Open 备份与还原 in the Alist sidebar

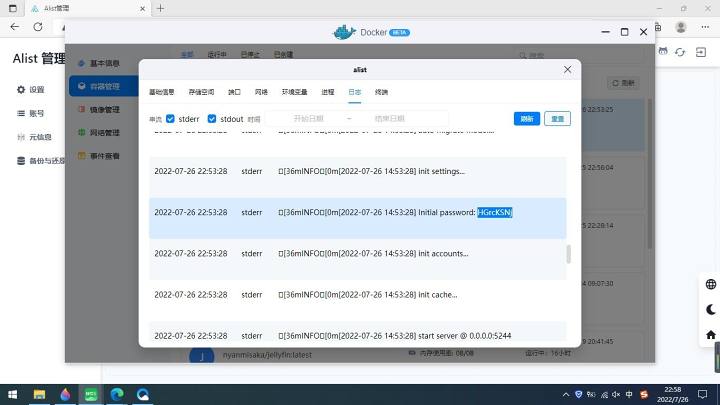(x=40, y=161)
